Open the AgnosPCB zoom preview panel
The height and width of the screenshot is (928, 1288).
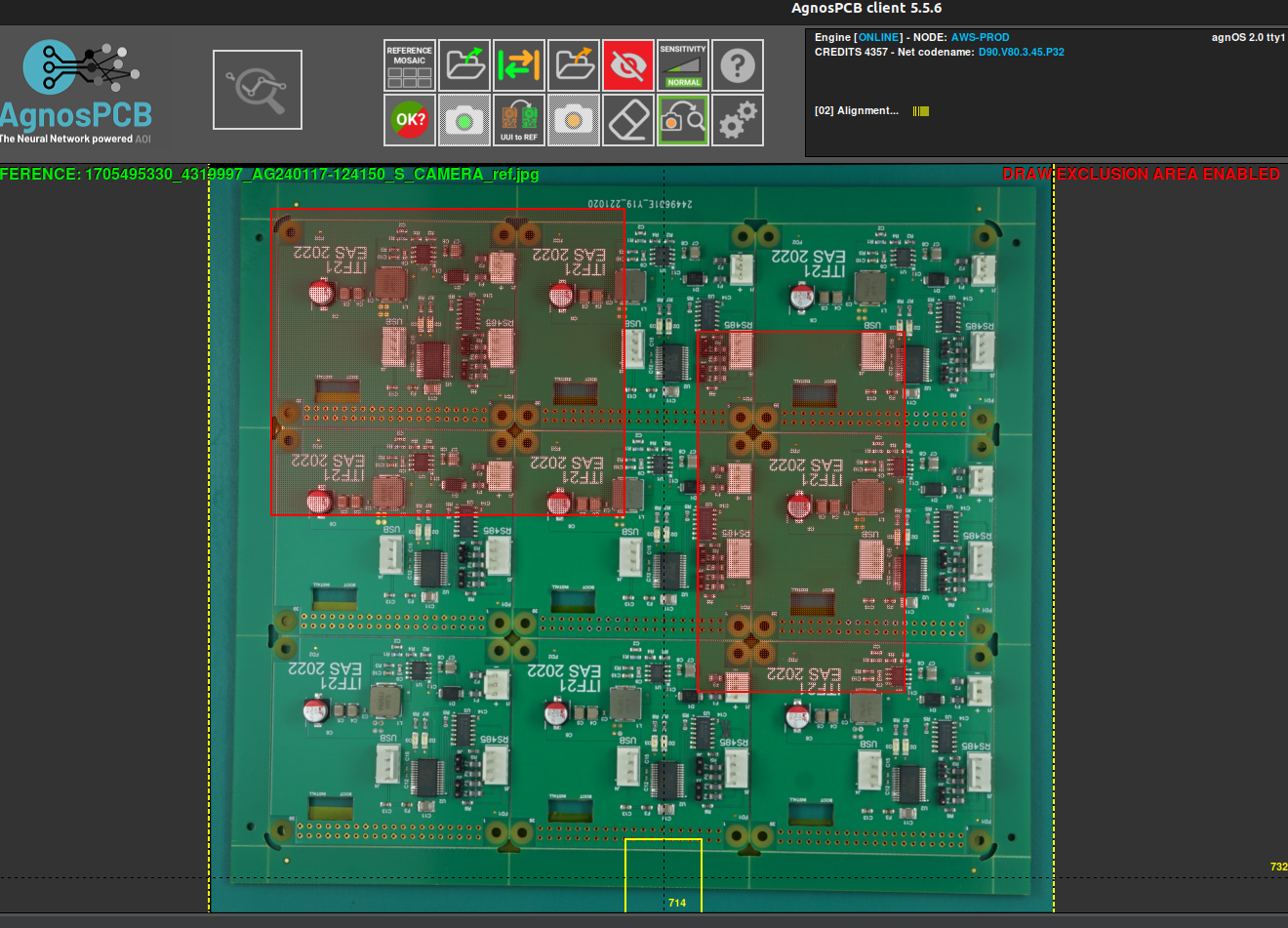(257, 89)
